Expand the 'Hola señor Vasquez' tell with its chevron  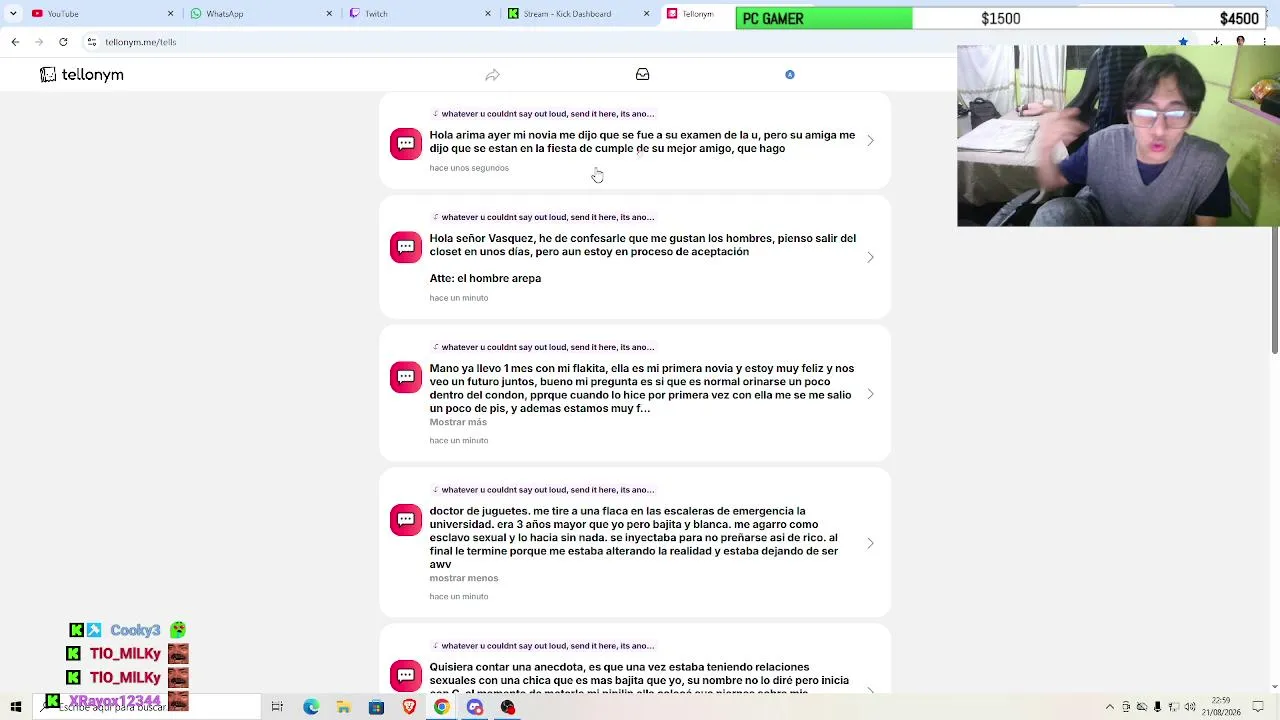870,257
